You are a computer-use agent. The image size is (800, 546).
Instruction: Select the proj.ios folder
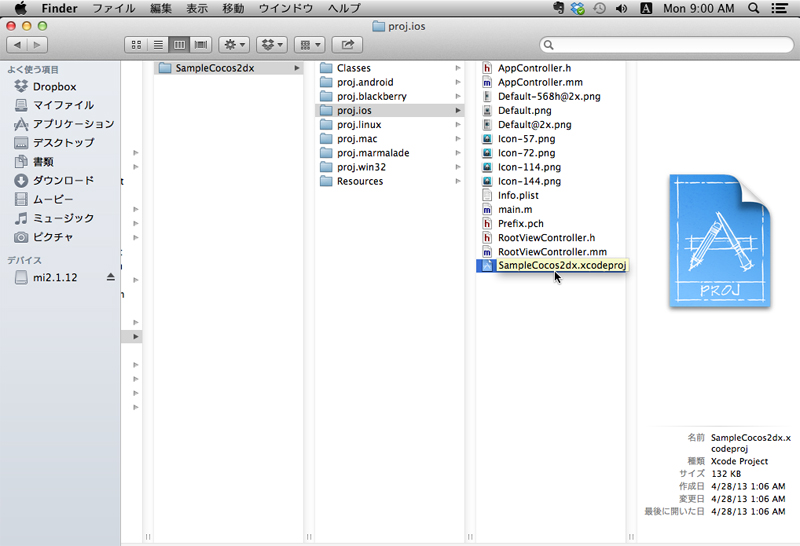(389, 110)
